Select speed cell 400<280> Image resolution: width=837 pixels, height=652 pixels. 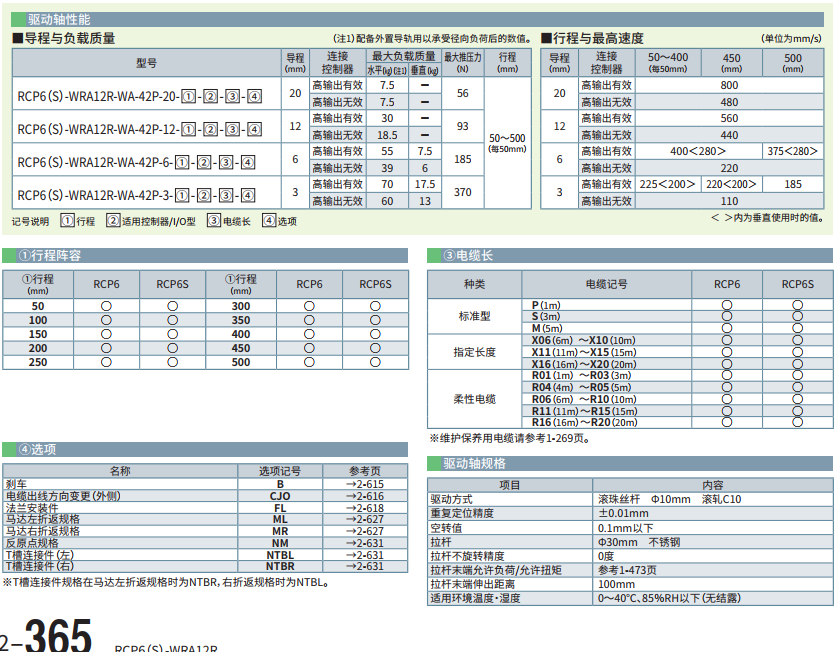coord(698,152)
